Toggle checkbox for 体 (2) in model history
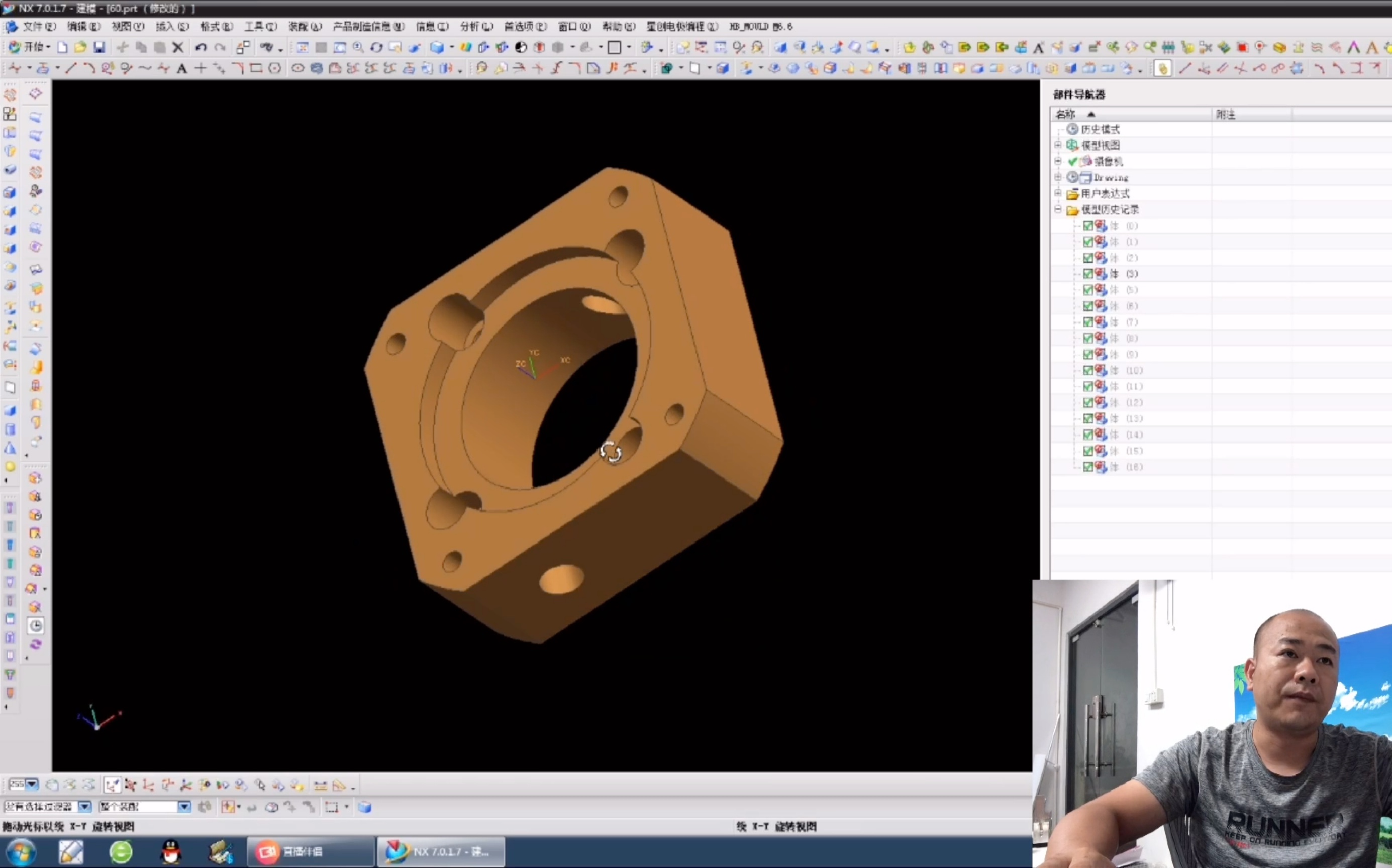Screen dimensions: 1392x868 coord(1087,258)
